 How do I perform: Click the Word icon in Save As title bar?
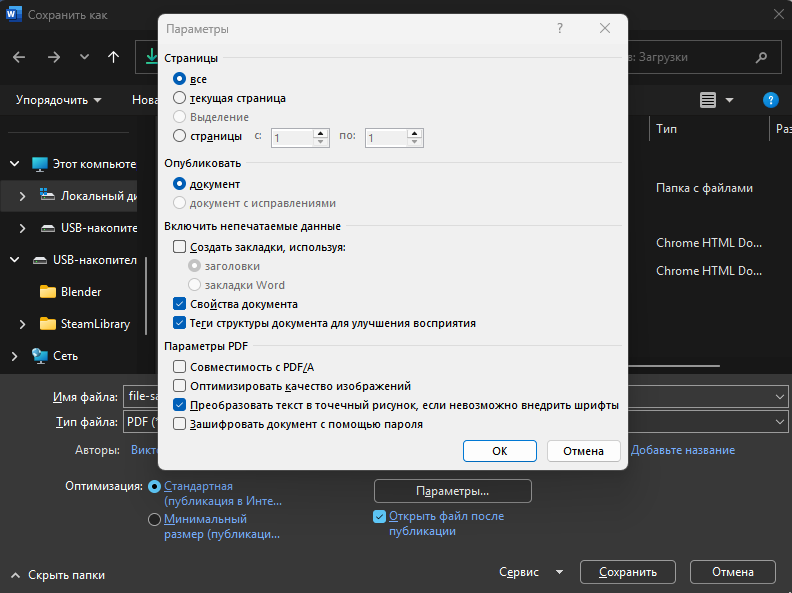14,14
